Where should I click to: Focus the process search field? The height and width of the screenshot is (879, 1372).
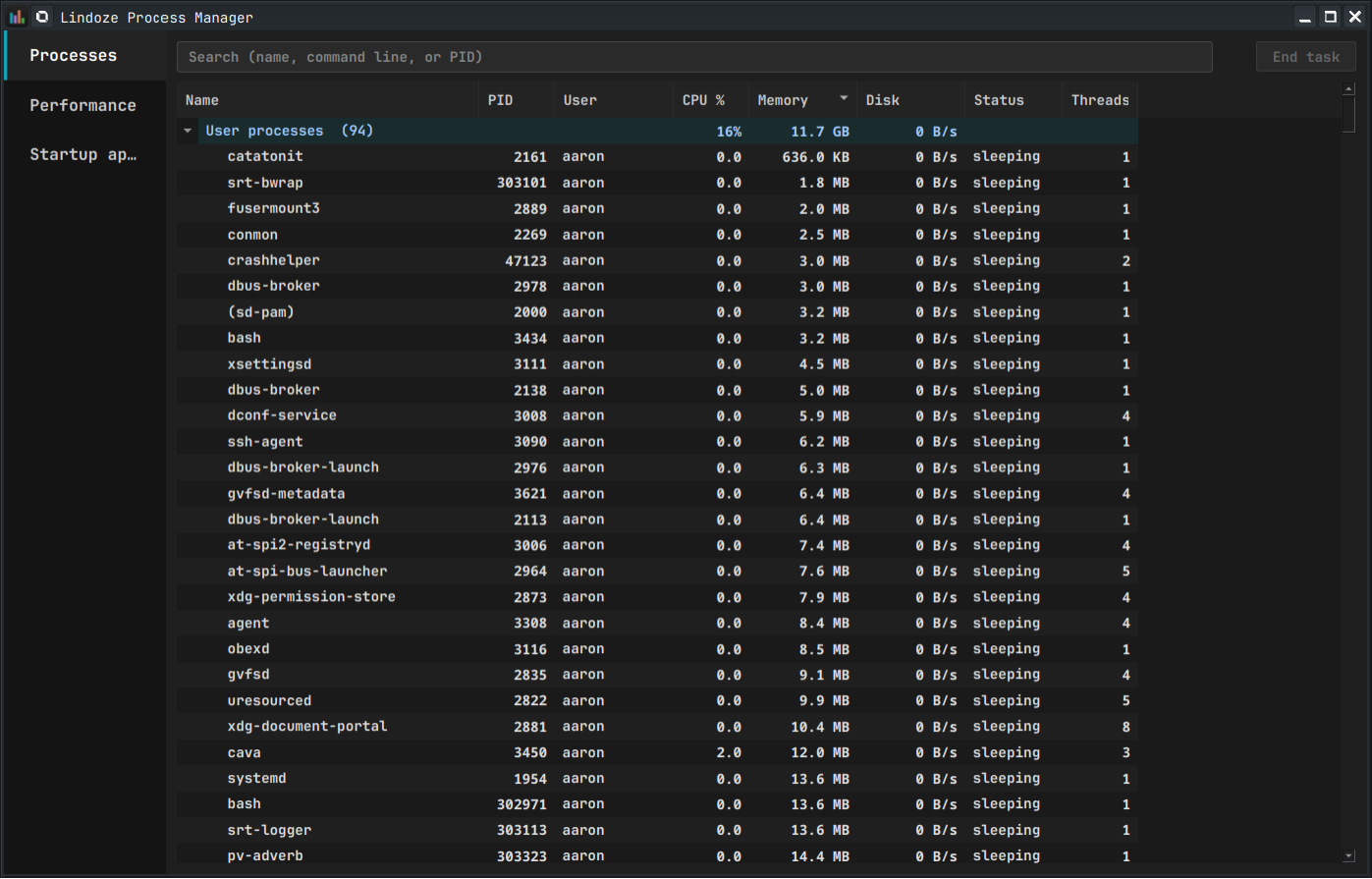[x=694, y=57]
